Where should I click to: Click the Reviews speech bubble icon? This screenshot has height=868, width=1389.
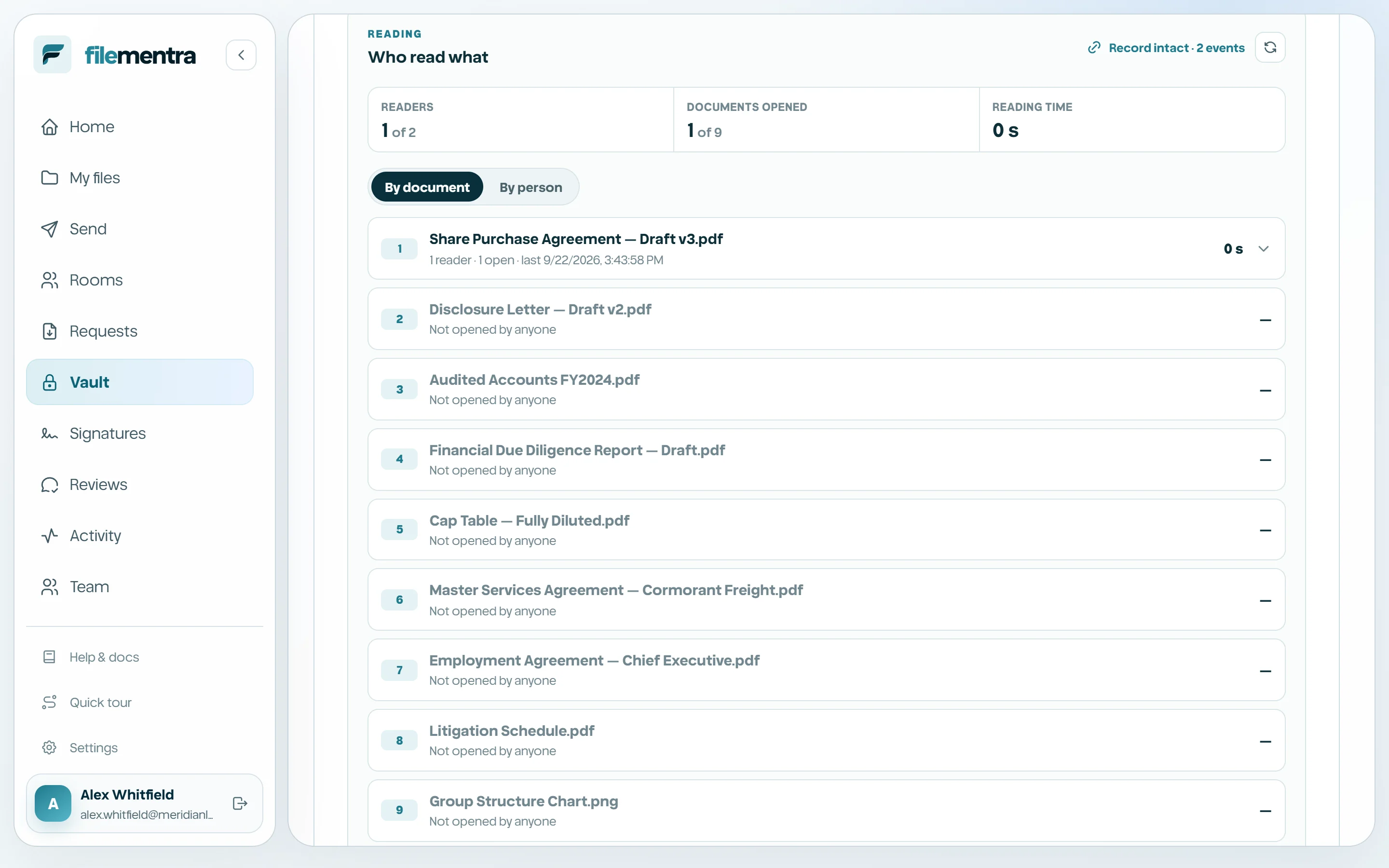coord(49,485)
